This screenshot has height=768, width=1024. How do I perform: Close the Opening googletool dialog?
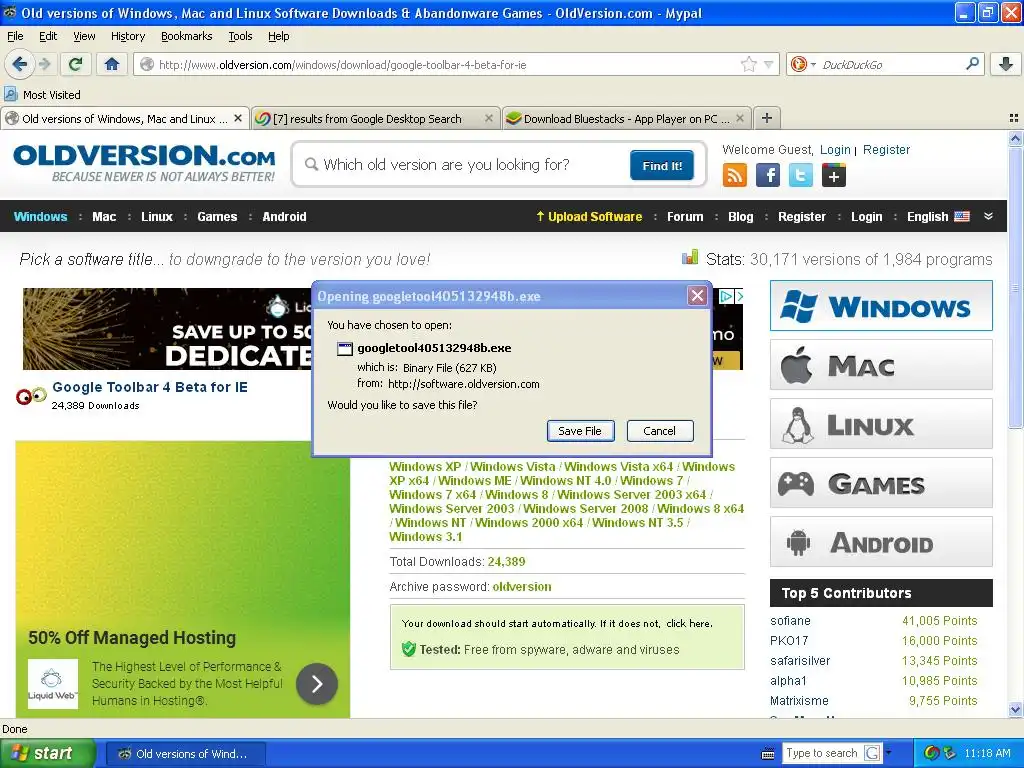coord(697,296)
